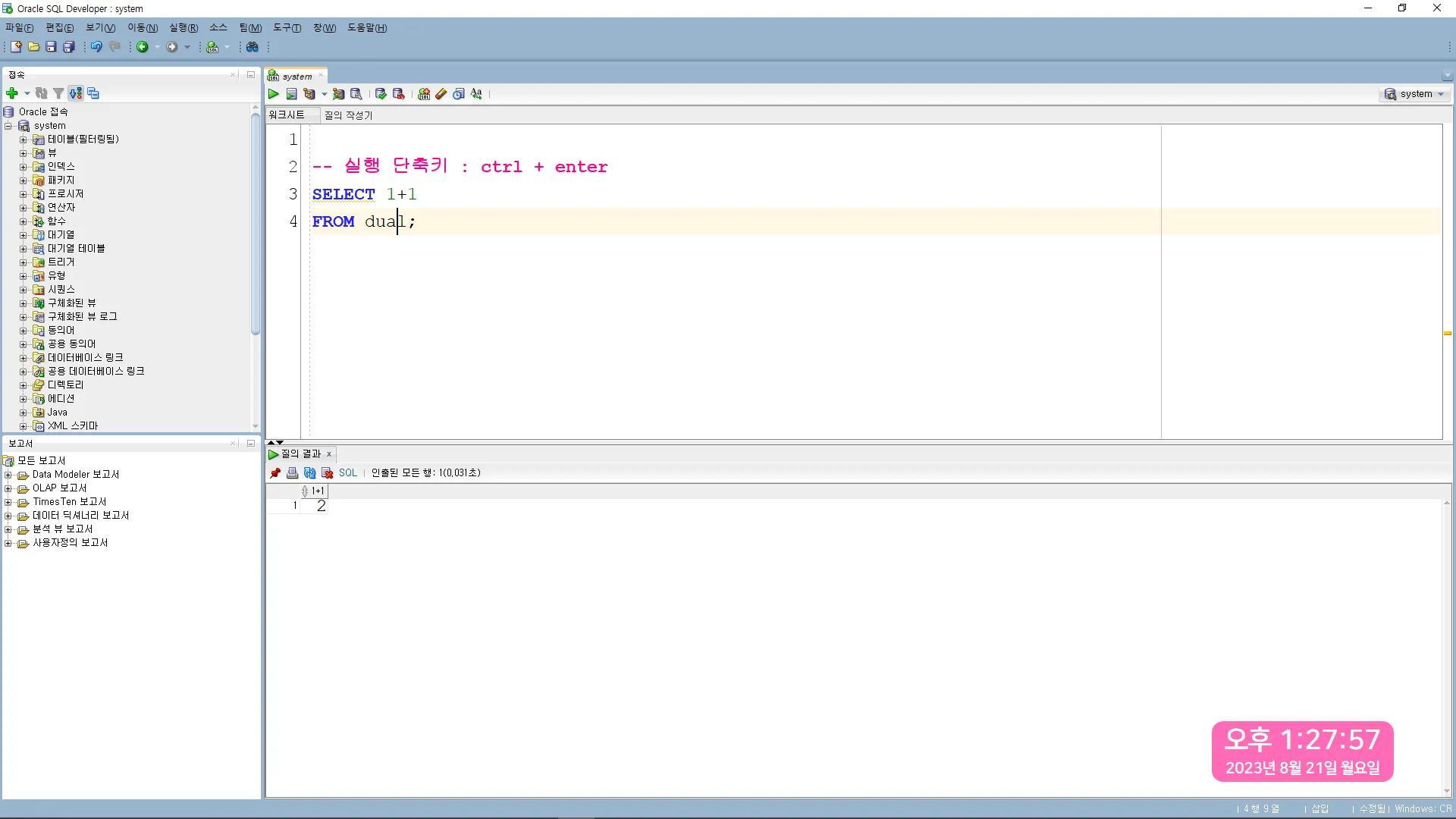
Task: Open the 도구(T) menu
Action: click(287, 28)
